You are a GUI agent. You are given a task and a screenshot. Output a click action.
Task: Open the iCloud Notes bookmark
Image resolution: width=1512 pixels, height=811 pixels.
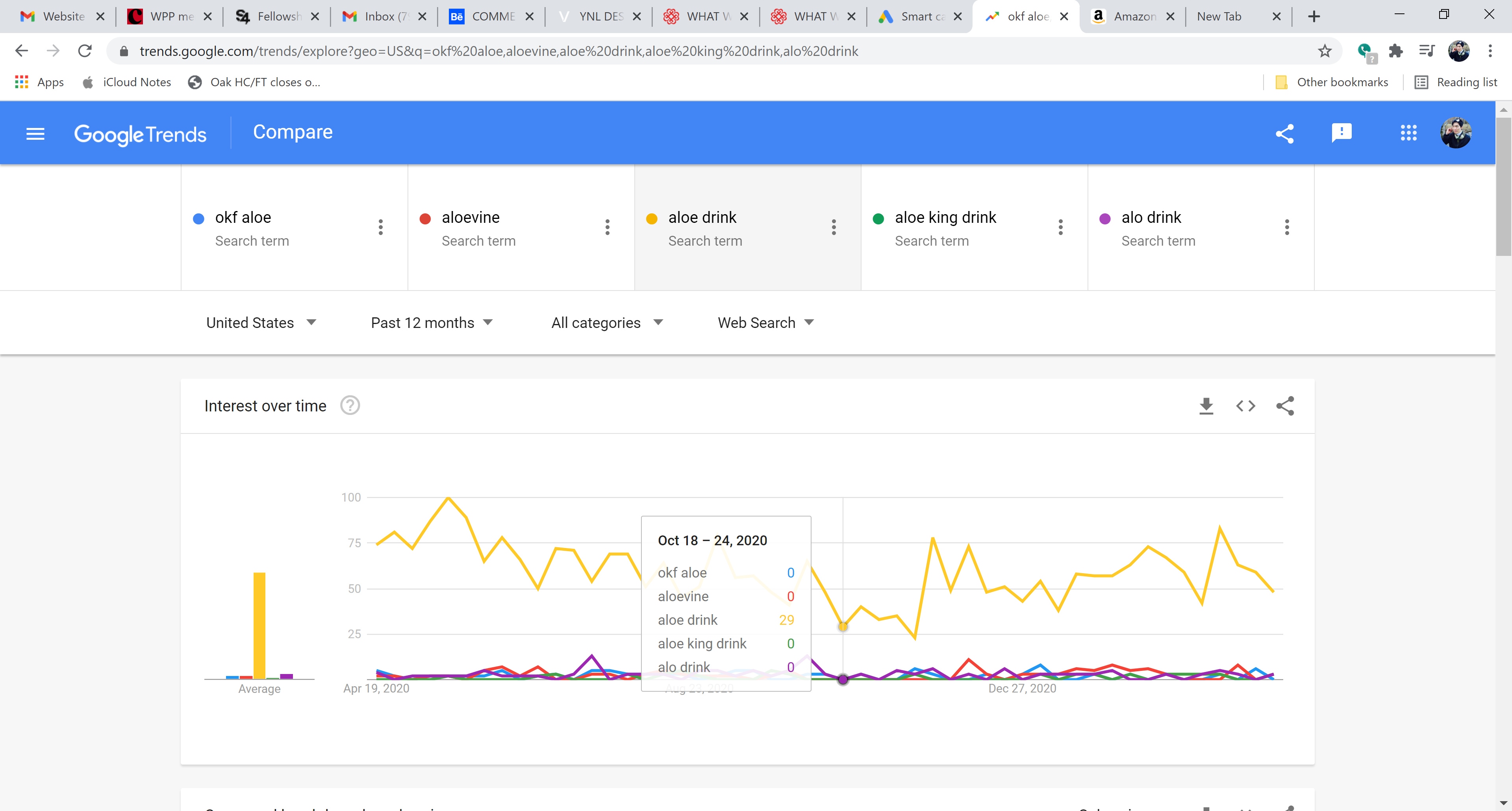click(127, 82)
